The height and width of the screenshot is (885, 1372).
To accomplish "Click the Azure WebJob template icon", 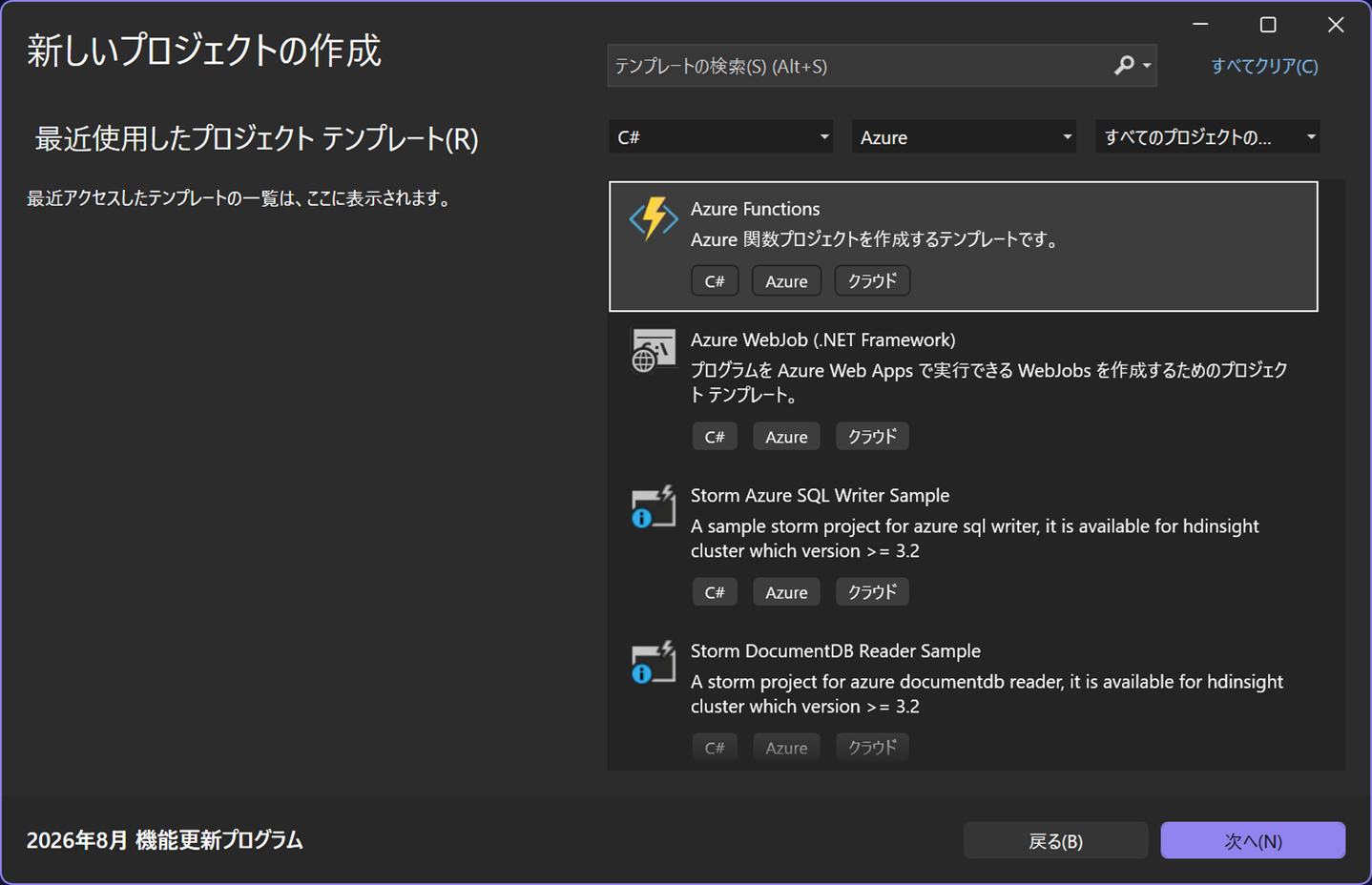I will click(654, 351).
